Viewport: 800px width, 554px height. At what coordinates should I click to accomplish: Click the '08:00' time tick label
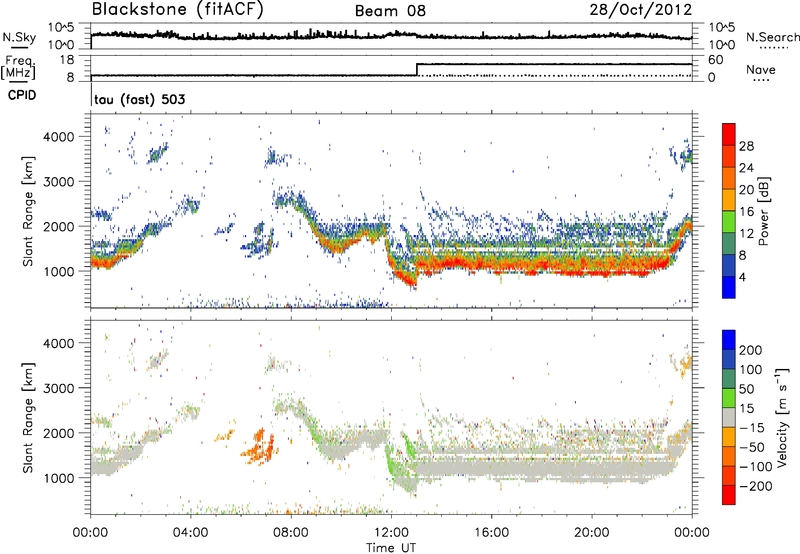pos(291,533)
